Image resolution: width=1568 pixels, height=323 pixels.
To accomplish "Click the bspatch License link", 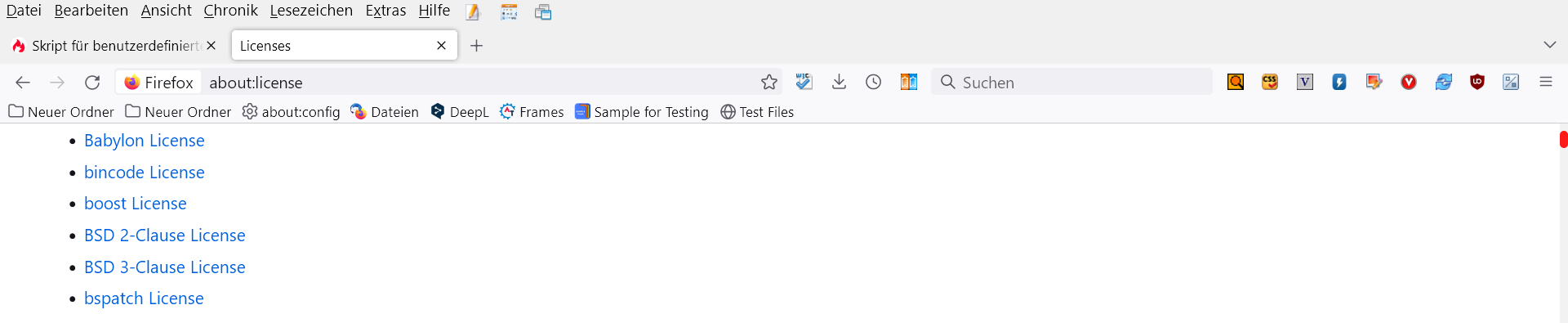I will (144, 298).
